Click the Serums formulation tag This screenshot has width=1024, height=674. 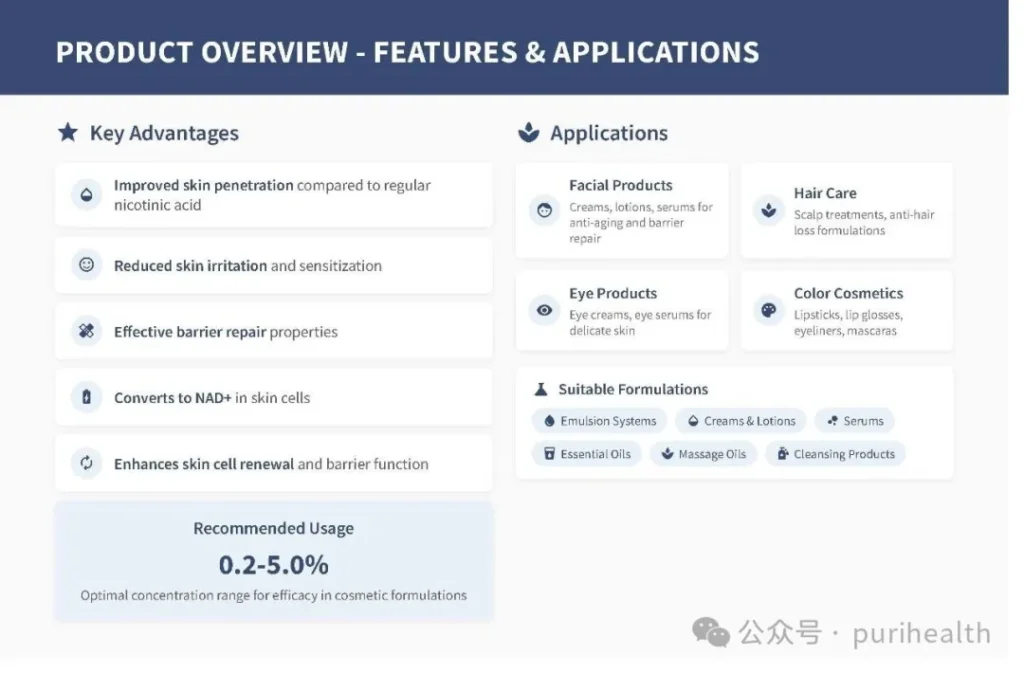pyautogui.click(x=855, y=421)
